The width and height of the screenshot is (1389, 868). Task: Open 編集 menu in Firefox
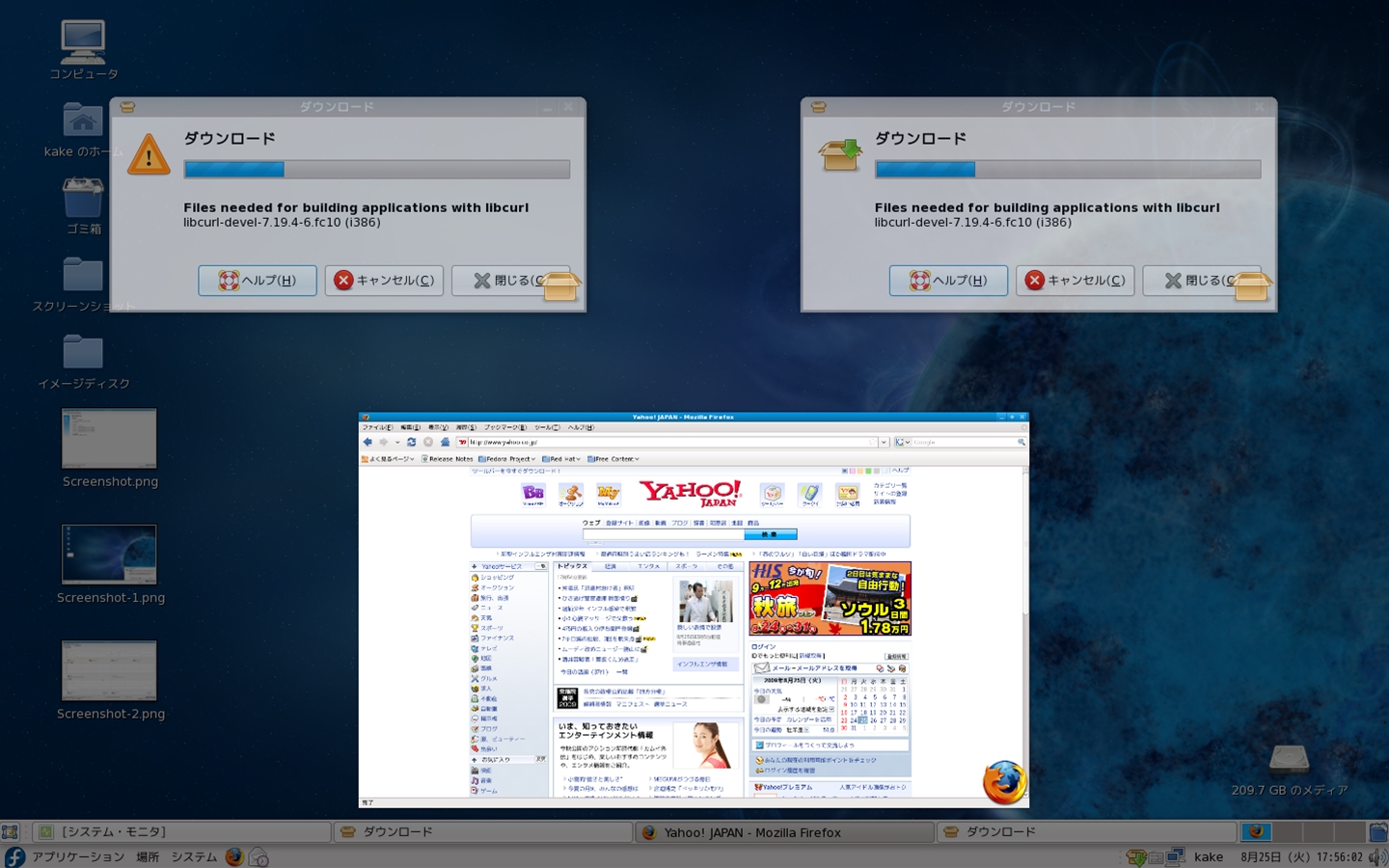(410, 427)
